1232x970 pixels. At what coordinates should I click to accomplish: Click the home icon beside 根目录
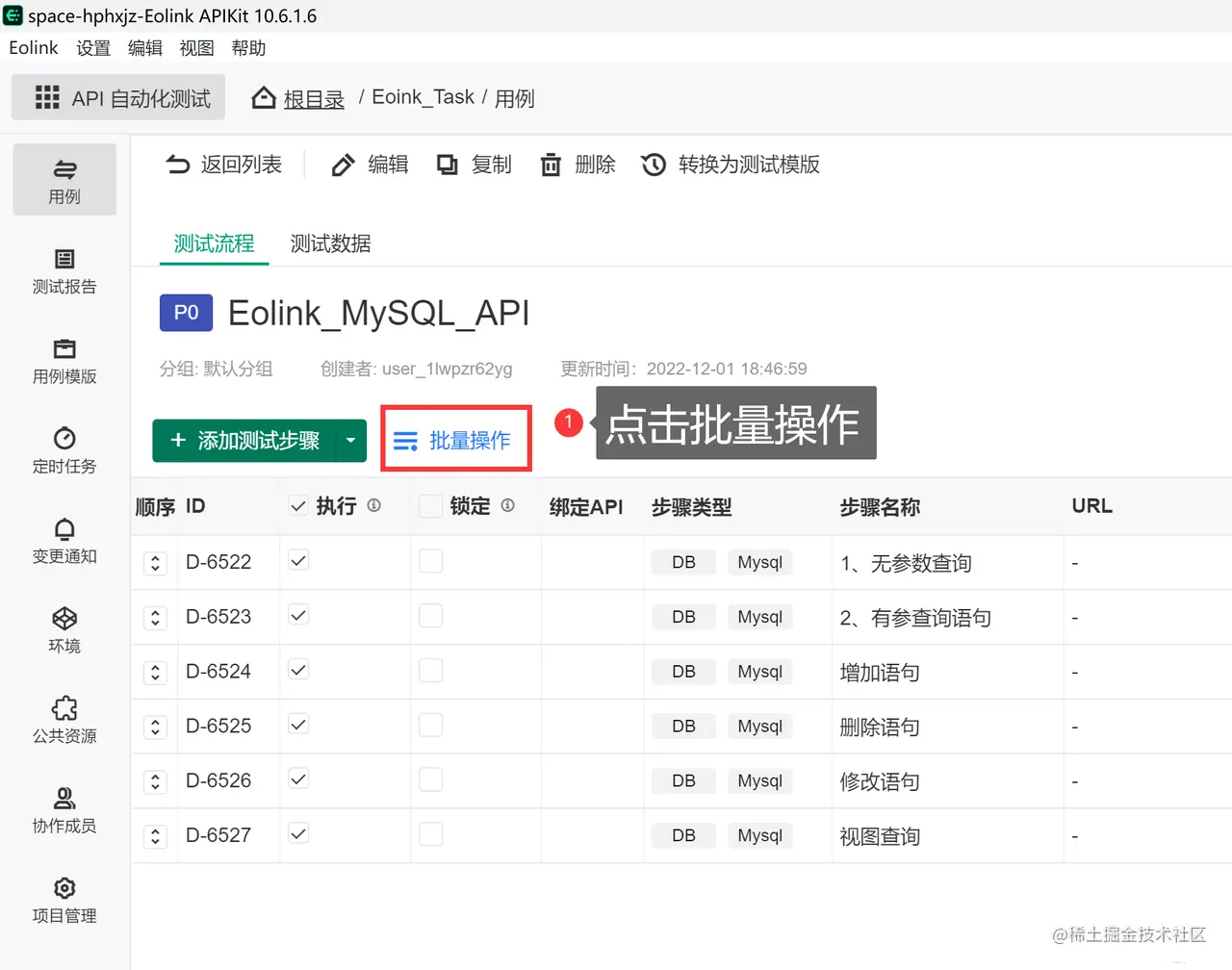tap(264, 98)
